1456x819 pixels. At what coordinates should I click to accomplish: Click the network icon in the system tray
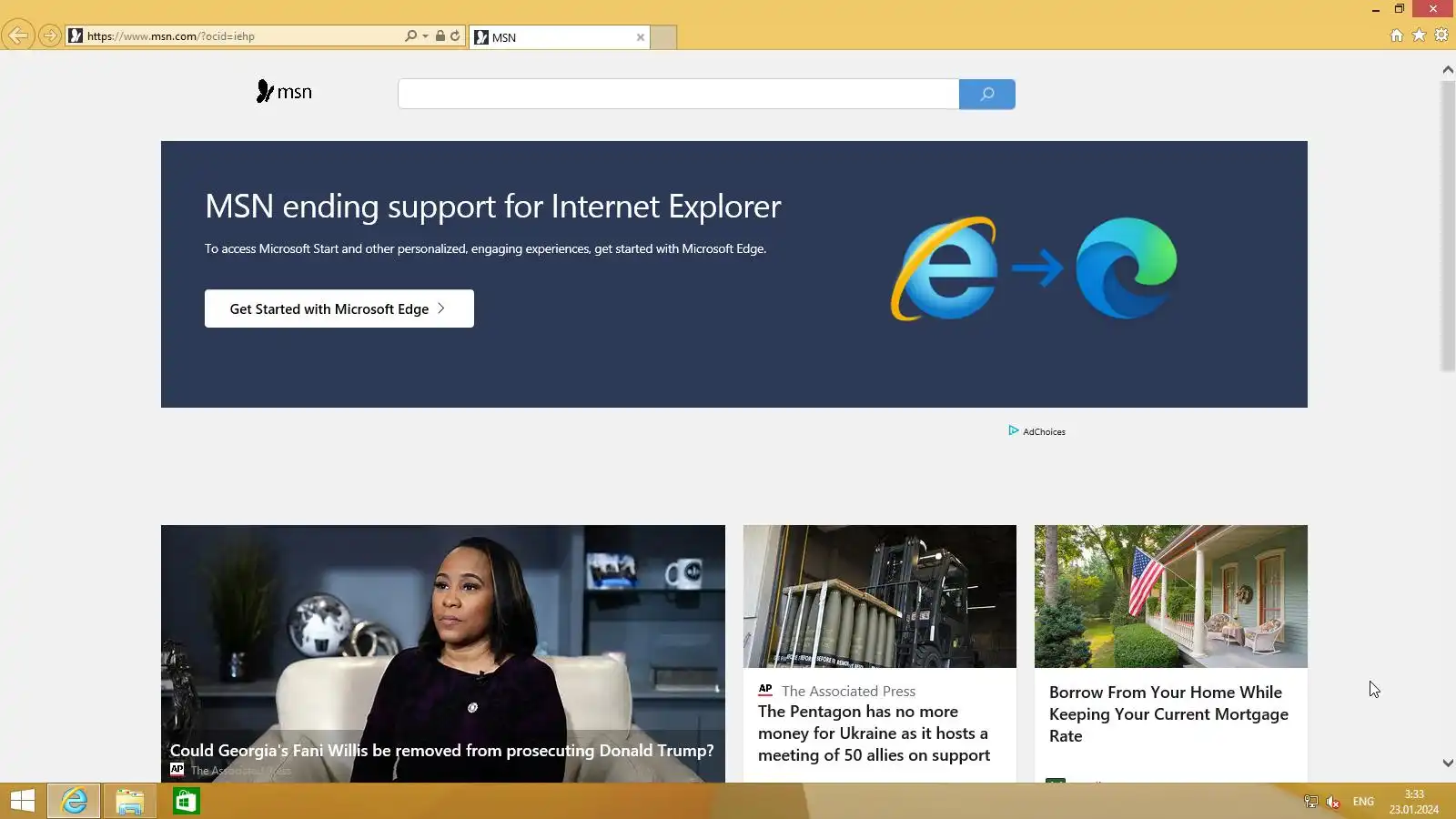point(1311,802)
